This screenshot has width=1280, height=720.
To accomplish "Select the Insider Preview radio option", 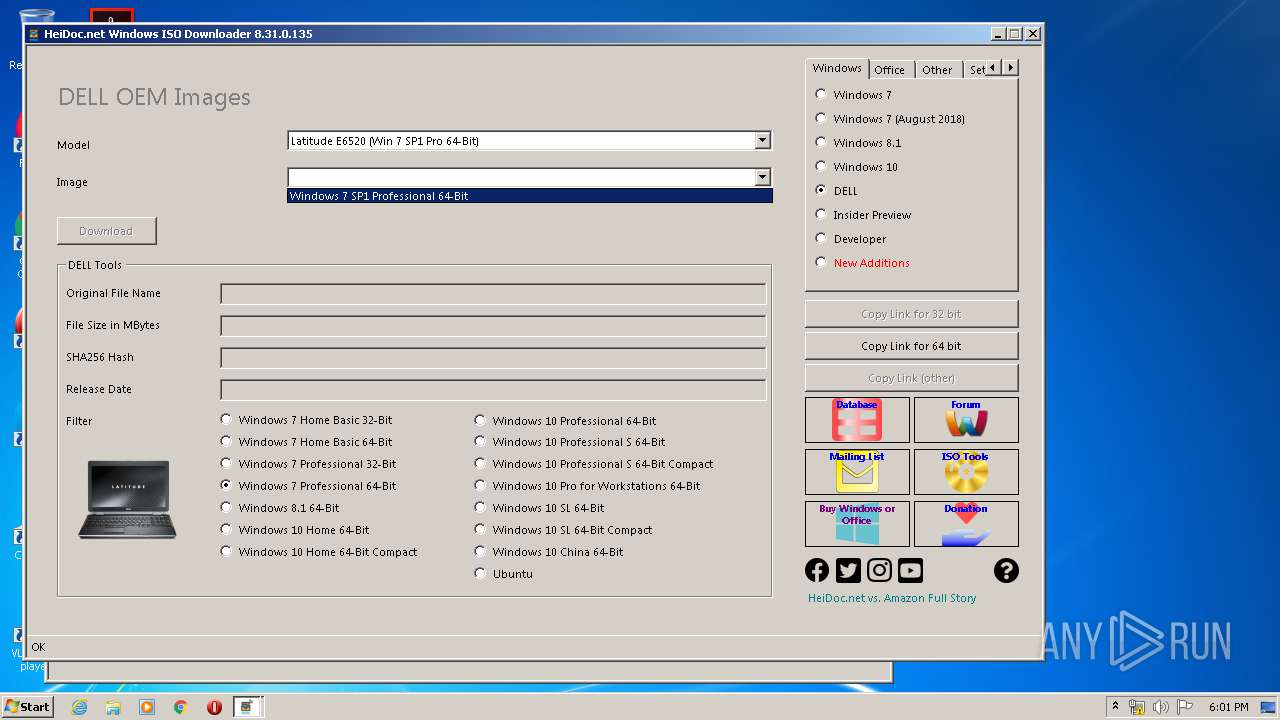I will (863, 215).
